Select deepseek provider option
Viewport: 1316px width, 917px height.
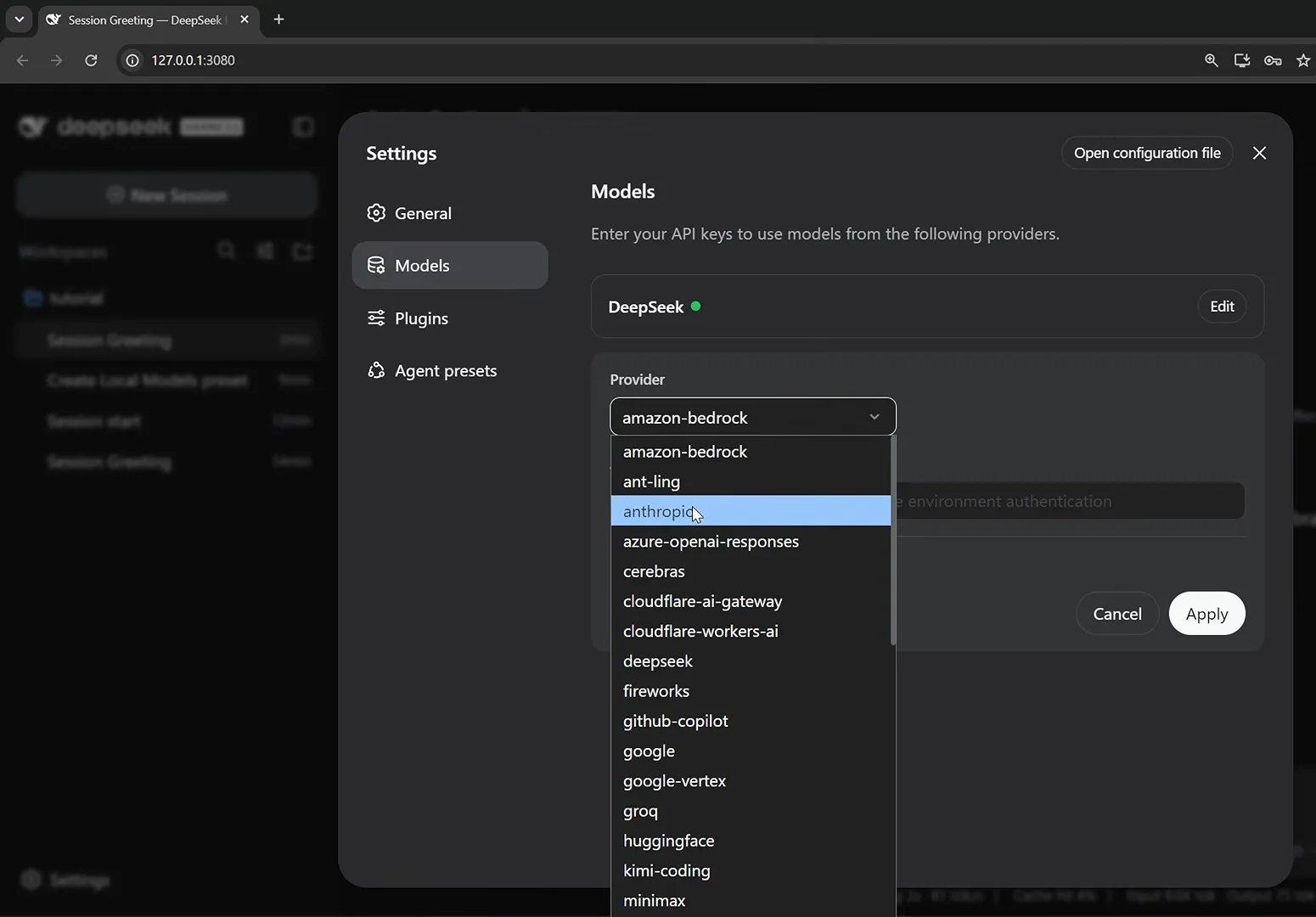pos(751,661)
